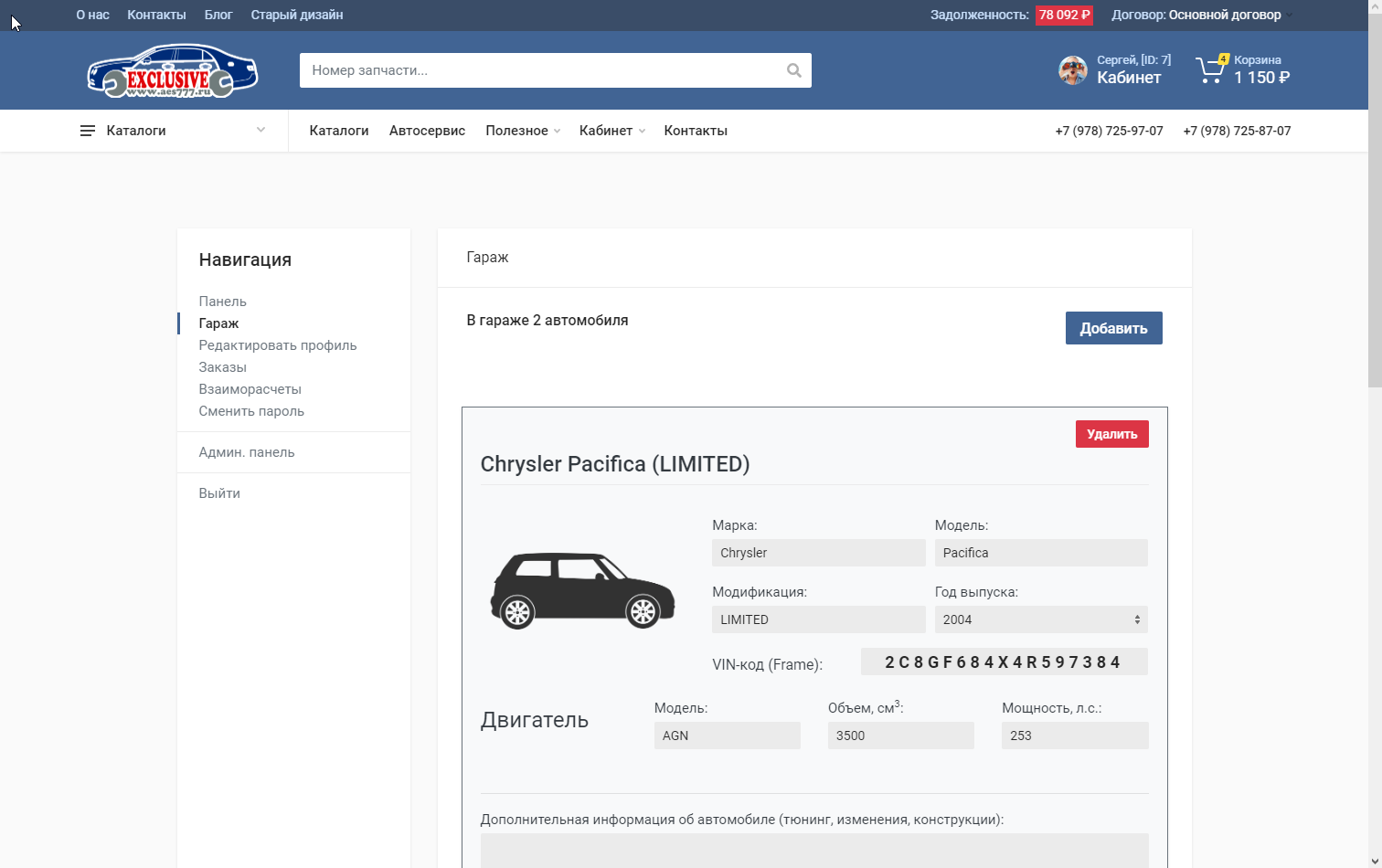The height and width of the screenshot is (868, 1382).
Task: Open Админ. панель link
Action: click(x=247, y=452)
